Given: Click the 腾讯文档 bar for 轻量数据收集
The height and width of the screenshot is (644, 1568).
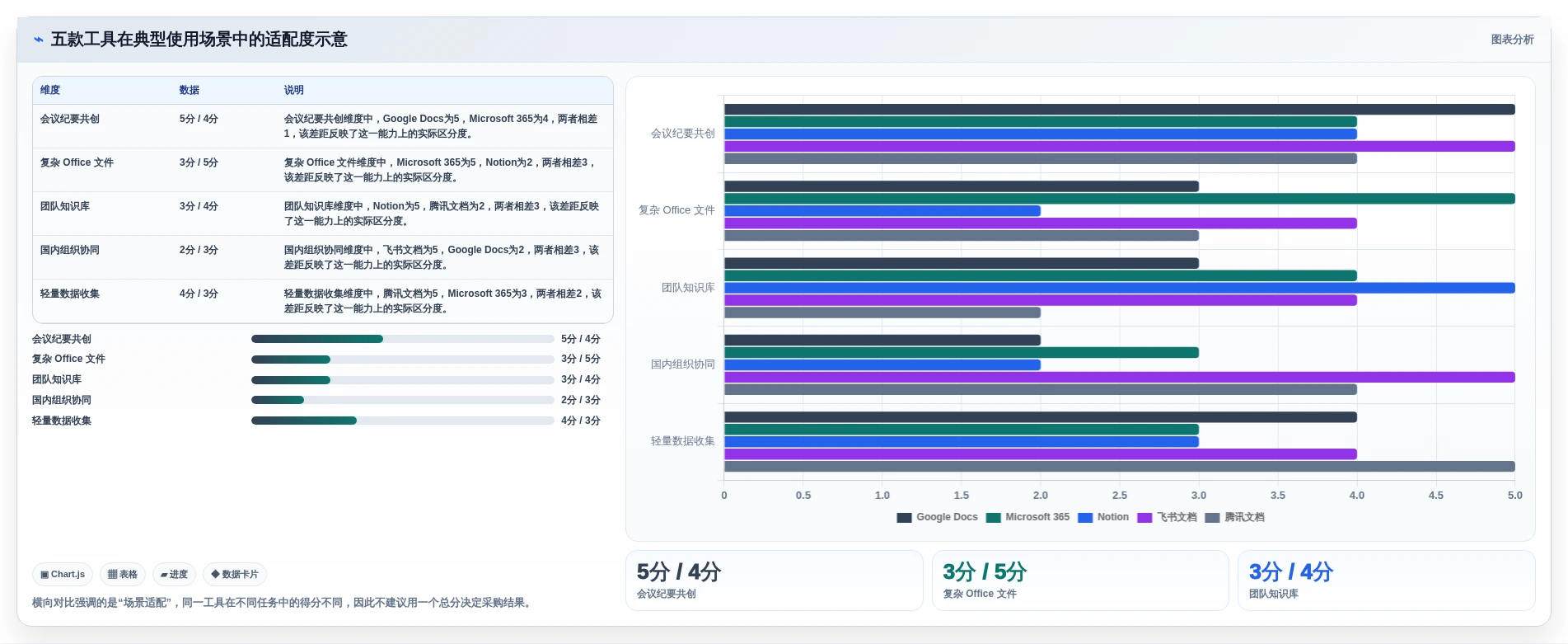Looking at the screenshot, I should (x=1119, y=467).
